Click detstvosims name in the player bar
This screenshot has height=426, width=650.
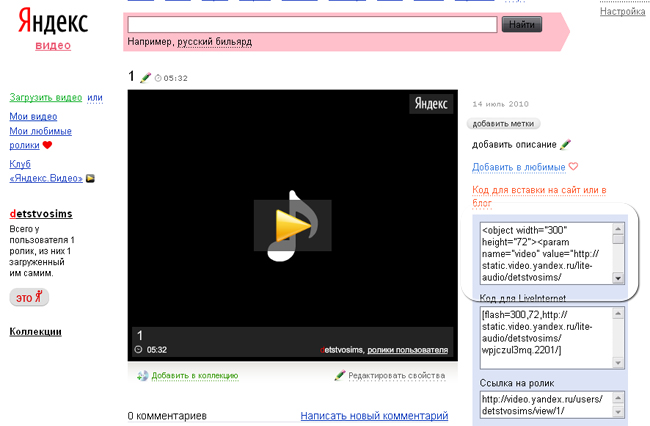[341, 350]
